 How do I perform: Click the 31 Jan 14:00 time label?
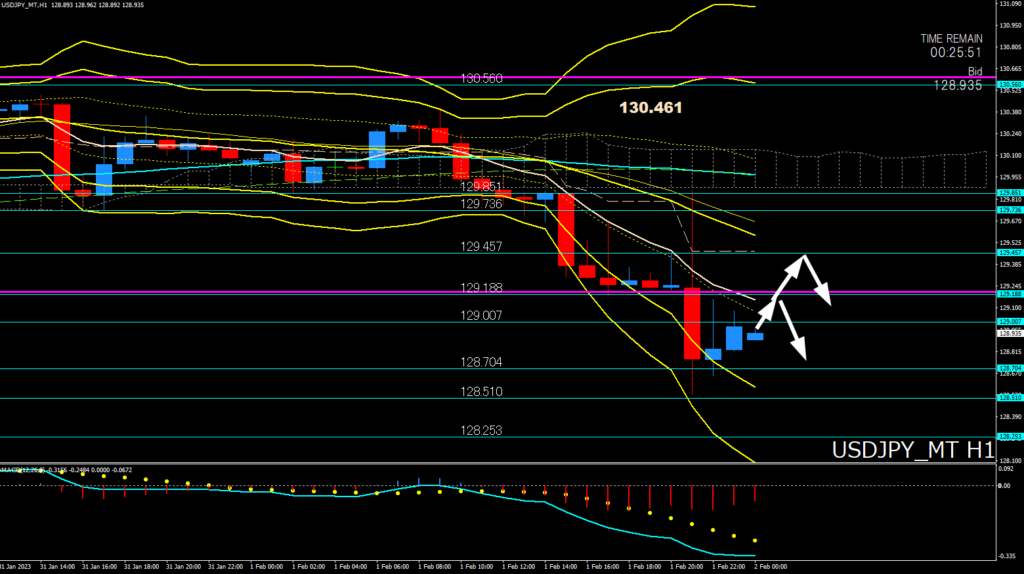point(57,567)
